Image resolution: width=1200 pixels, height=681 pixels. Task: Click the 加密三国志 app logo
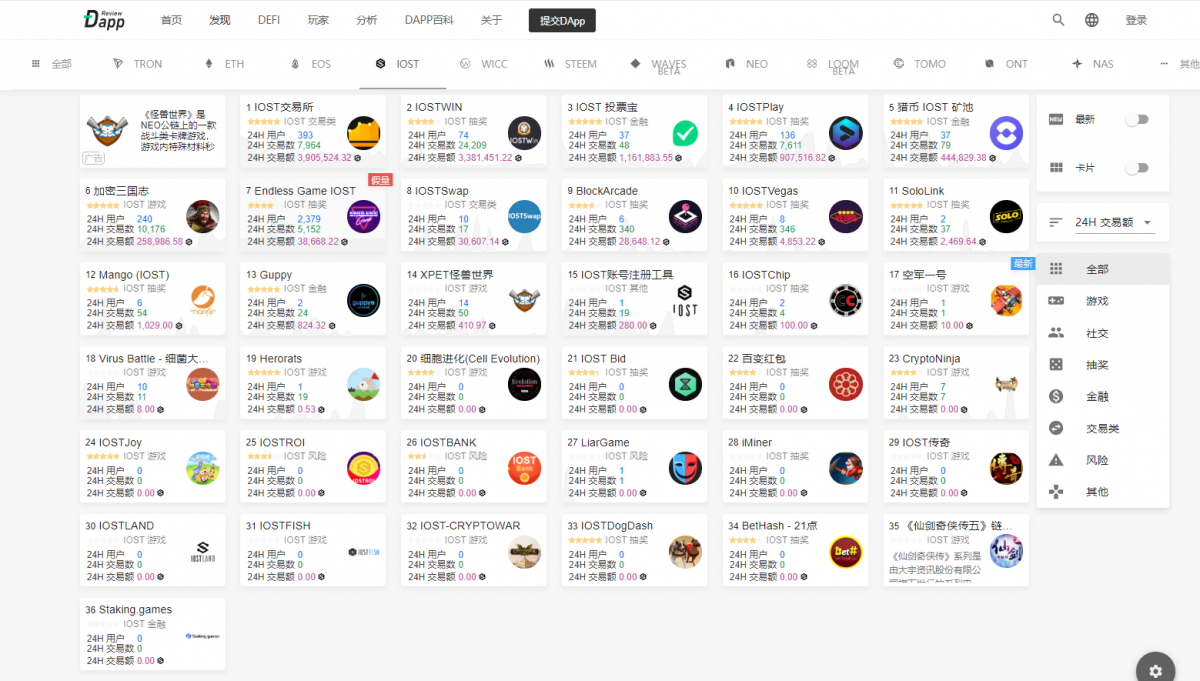[x=203, y=216]
